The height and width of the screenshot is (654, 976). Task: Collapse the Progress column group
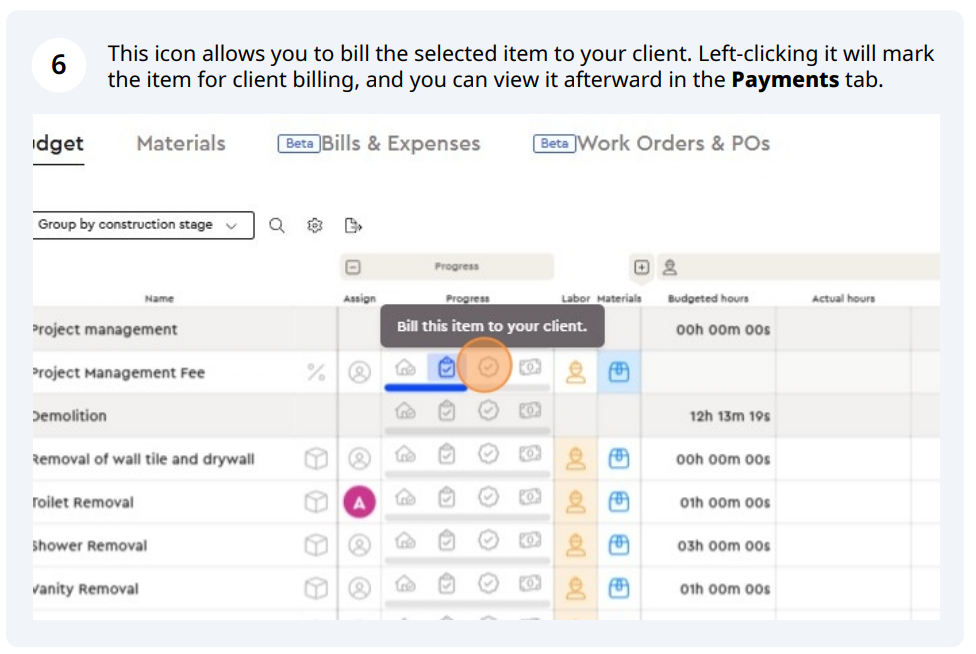pos(352,267)
